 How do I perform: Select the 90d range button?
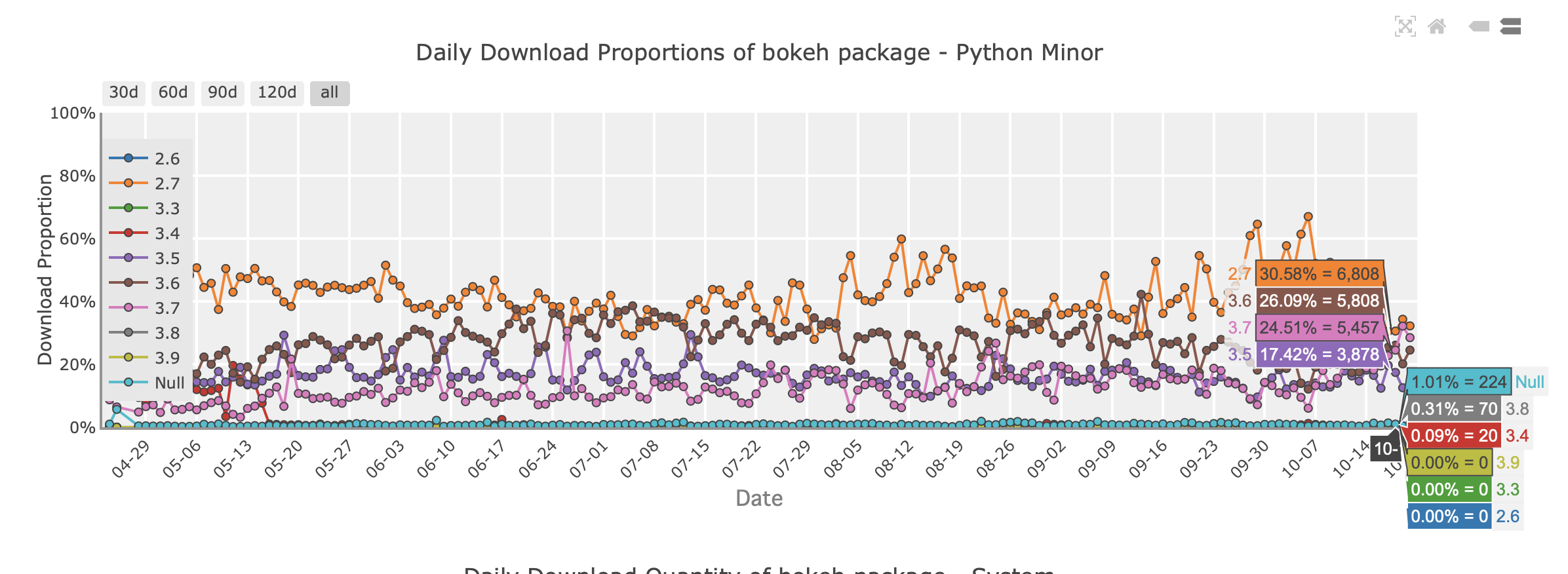coord(222,92)
